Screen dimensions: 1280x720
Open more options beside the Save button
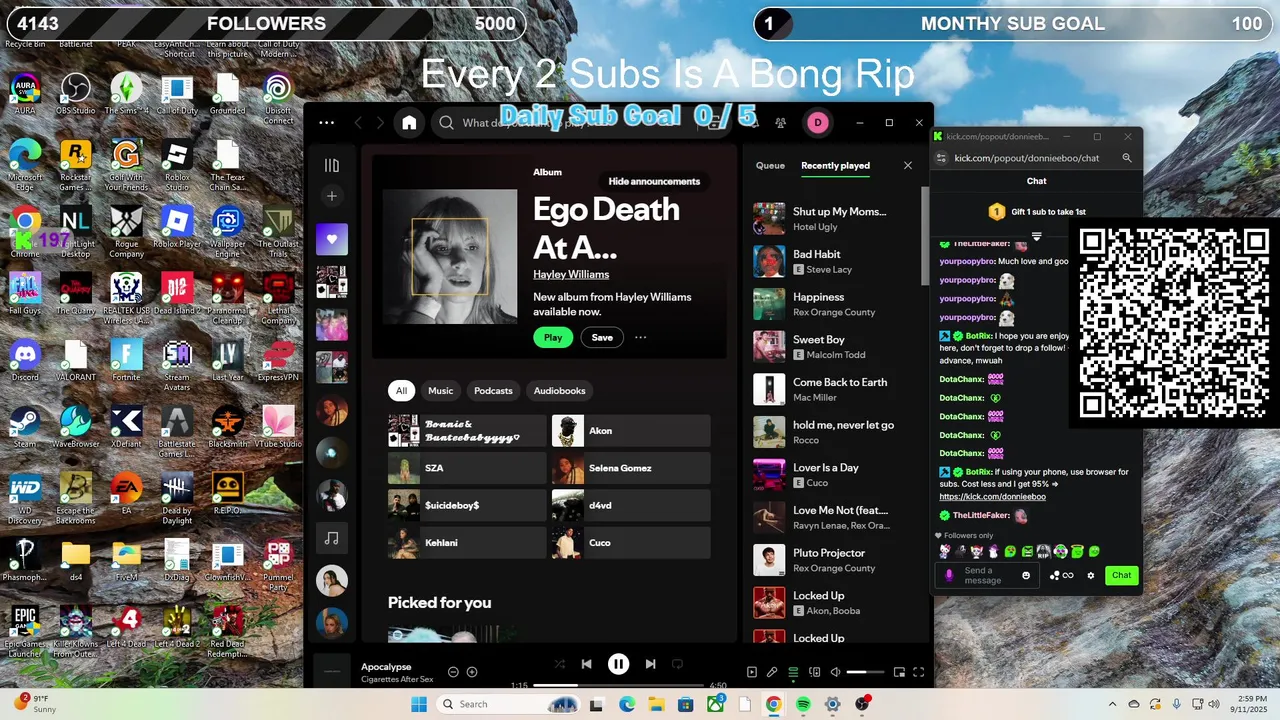641,338
